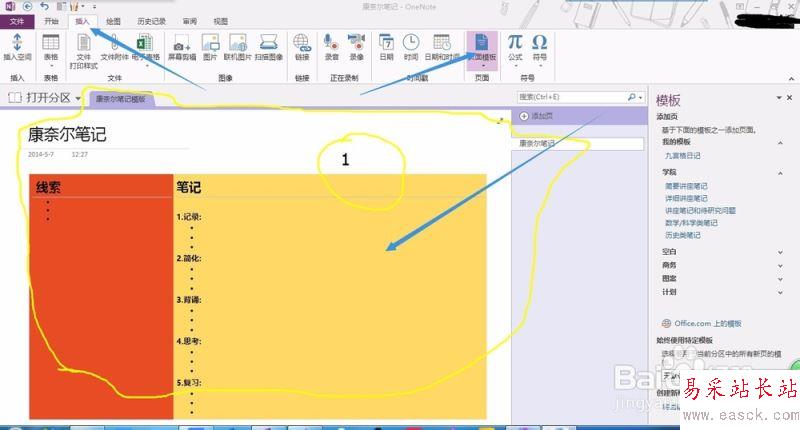Choose the 历史类笔记 template
Viewport: 800px width, 430px height.
pos(682,235)
